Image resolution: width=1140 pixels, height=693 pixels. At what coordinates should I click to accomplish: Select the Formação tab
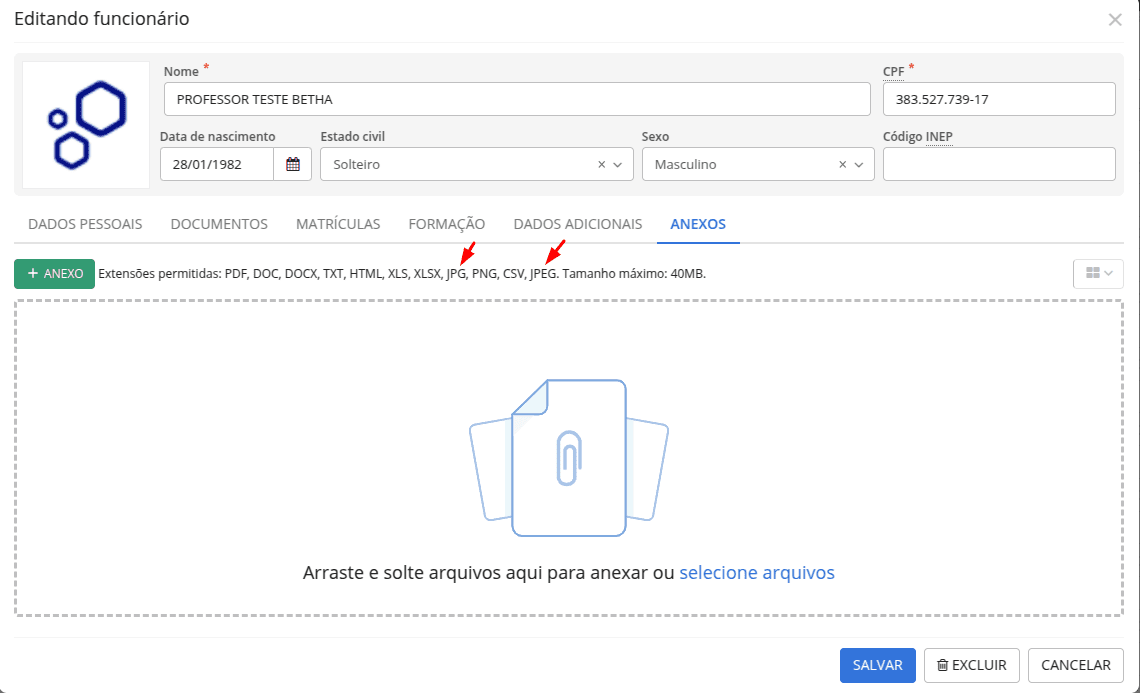coord(446,224)
